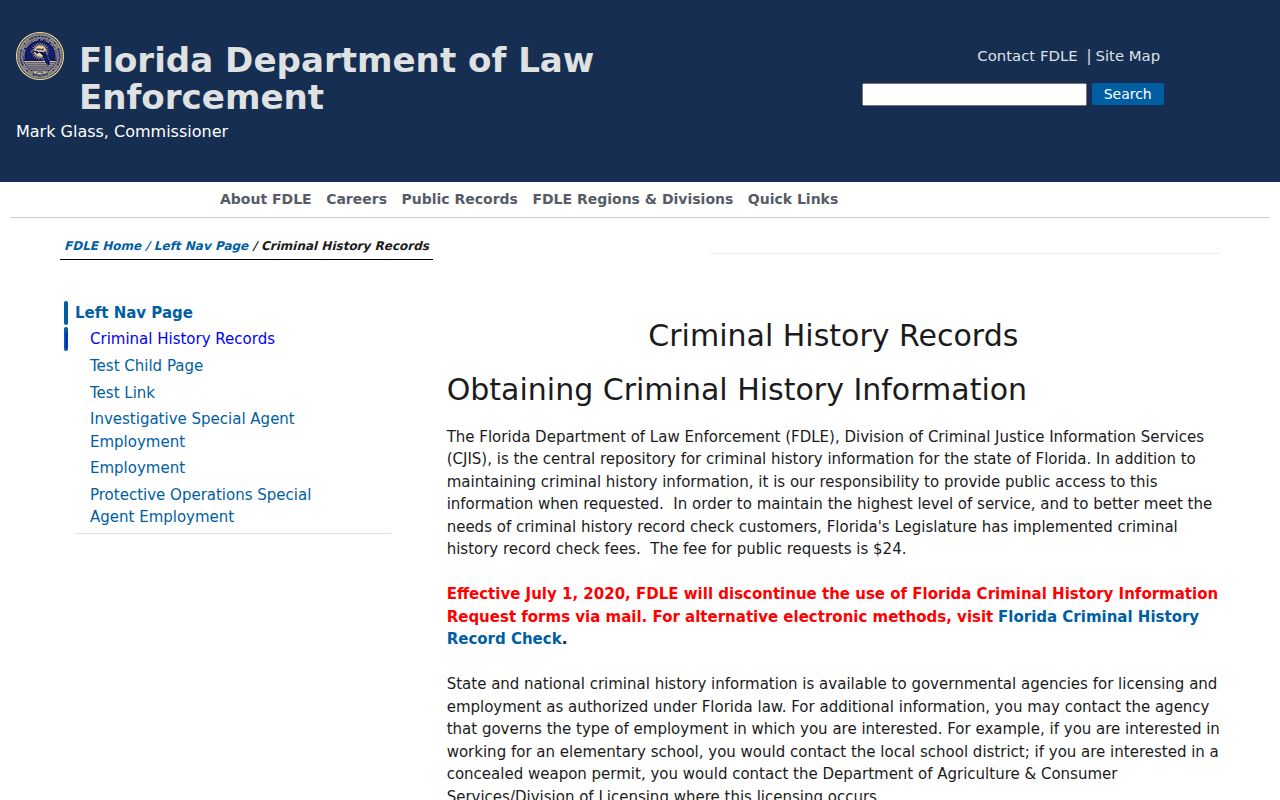Open Test Child Page in the sidebar

point(146,366)
